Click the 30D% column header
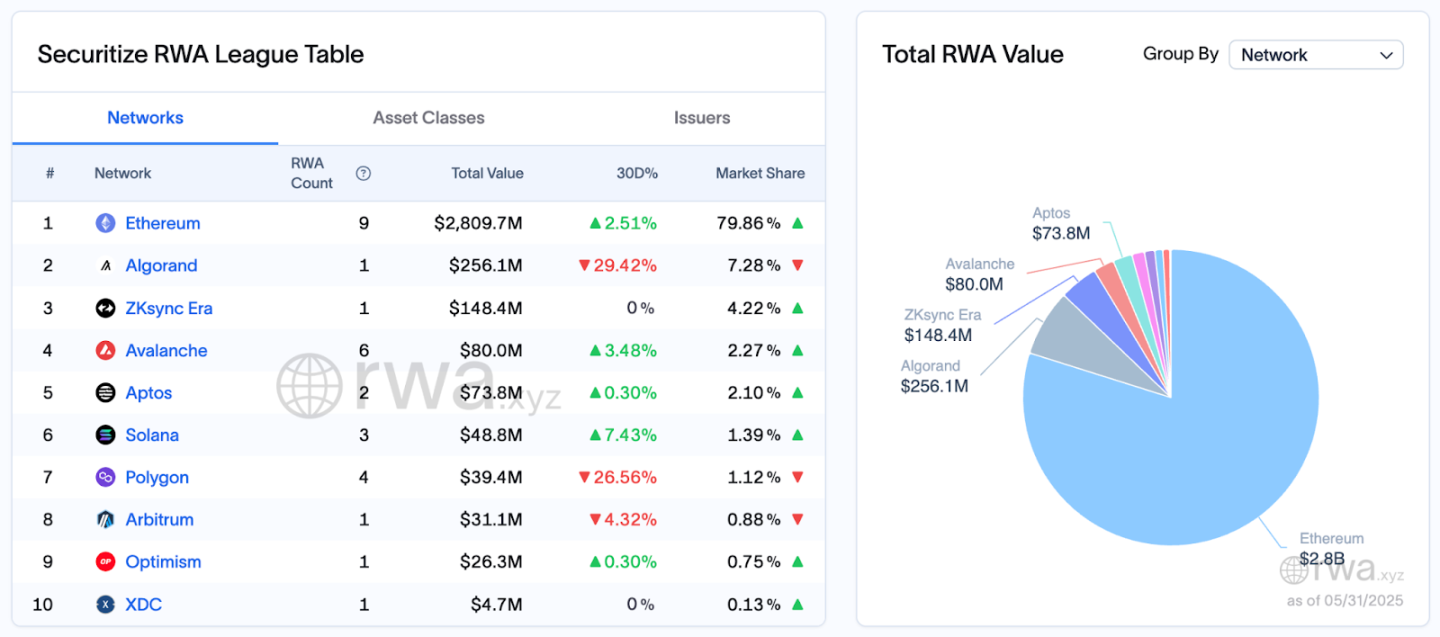This screenshot has width=1440, height=637. coord(637,173)
